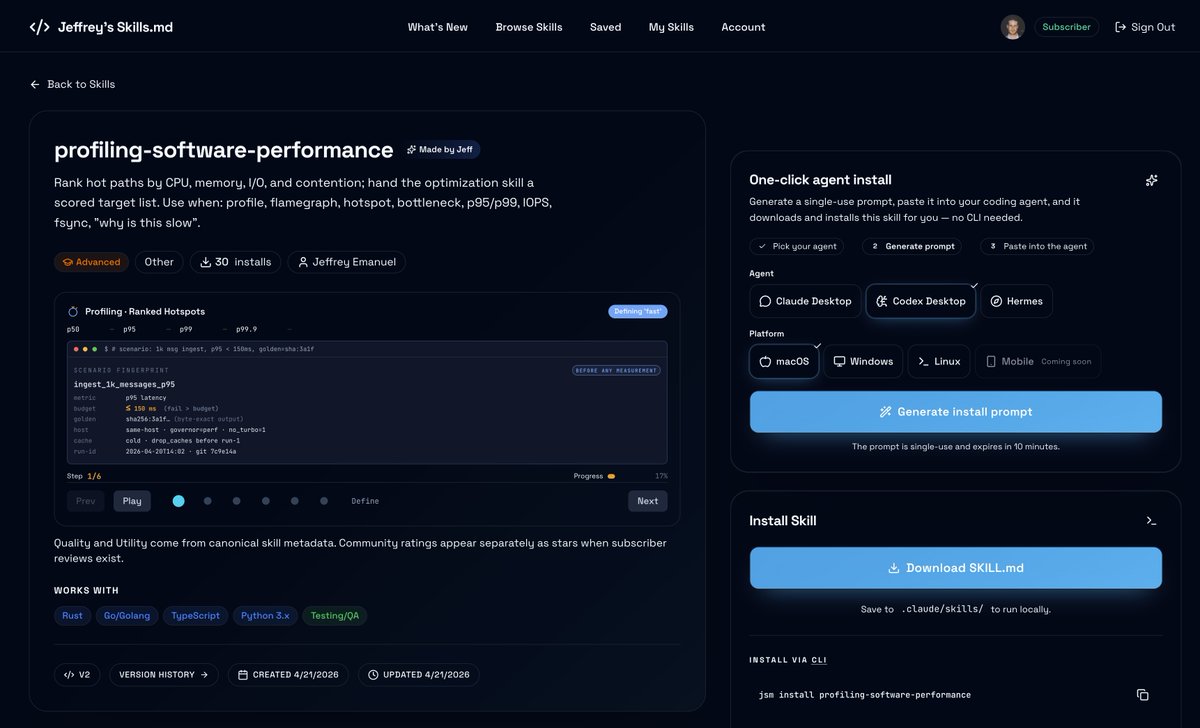Click the Progress bar indicator at 17%
Viewport: 1200px width, 728px height.
pyautogui.click(x=611, y=477)
